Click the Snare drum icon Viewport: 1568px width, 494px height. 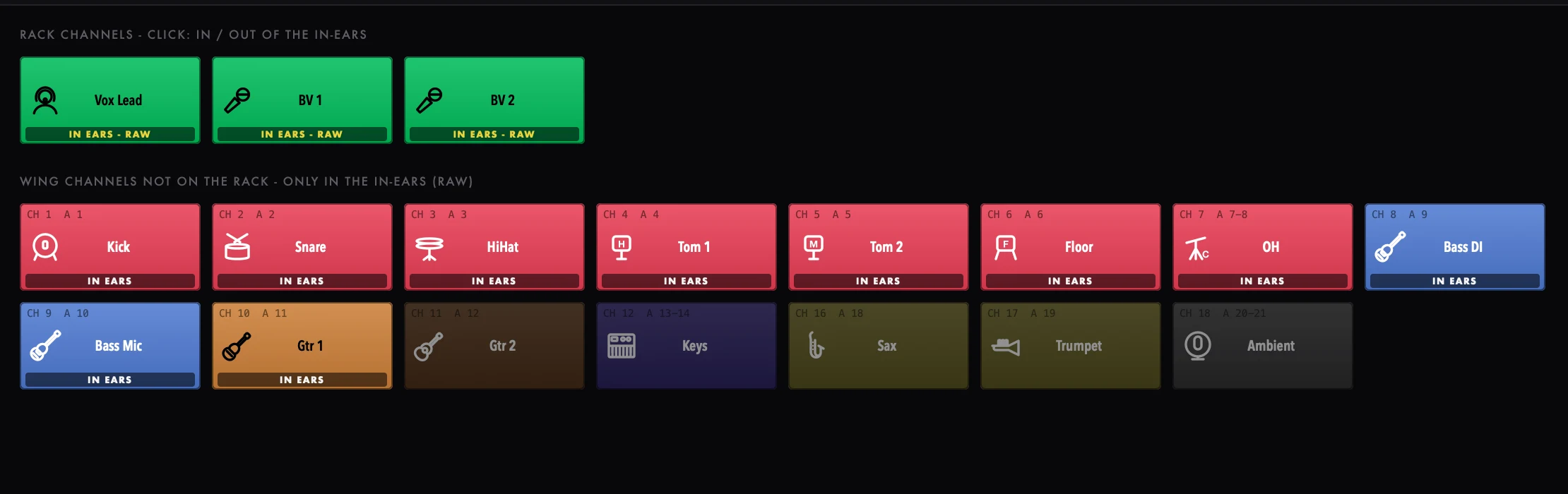coord(237,247)
